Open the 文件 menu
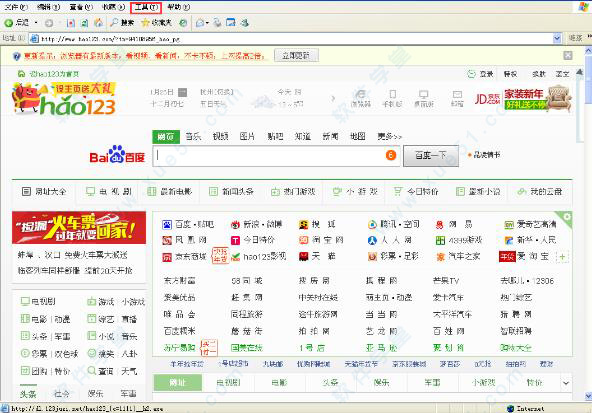Viewport: 592px width, 413px height. pyautogui.click(x=16, y=7)
